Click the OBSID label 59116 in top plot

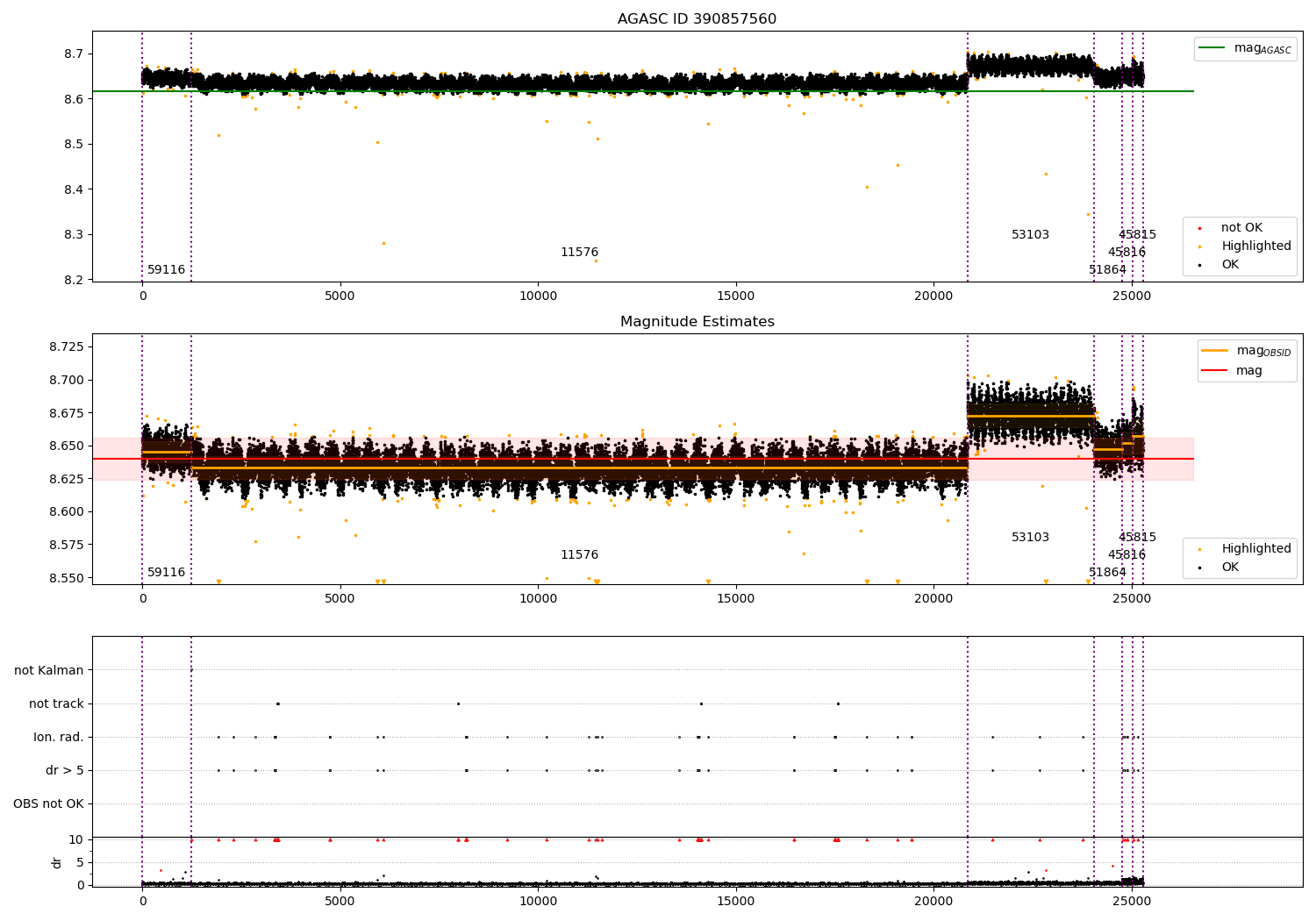[x=166, y=270]
